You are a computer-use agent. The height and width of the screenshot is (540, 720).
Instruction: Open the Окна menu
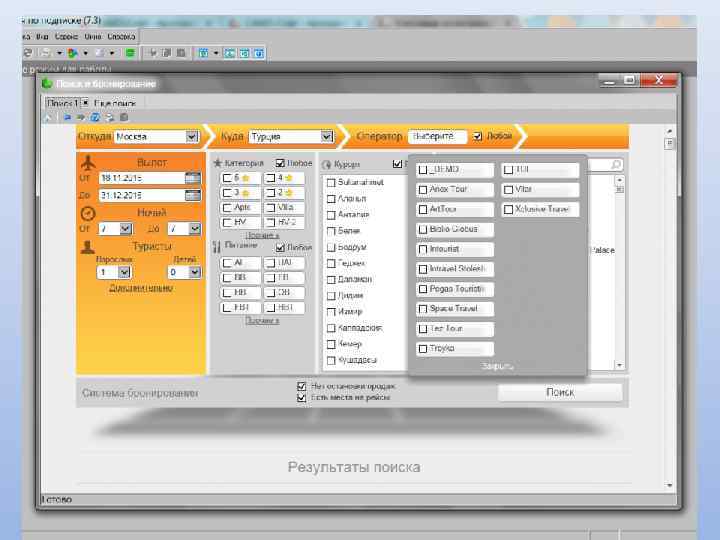(x=93, y=36)
